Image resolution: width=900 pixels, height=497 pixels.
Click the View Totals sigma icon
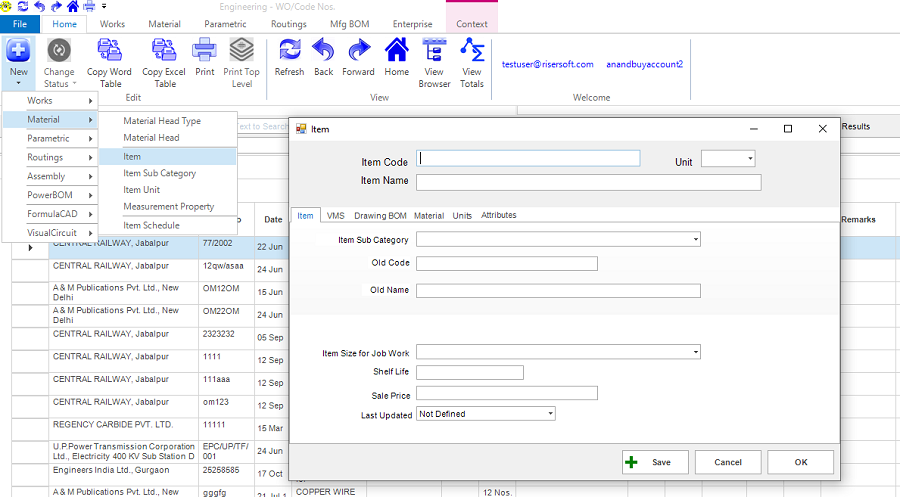pyautogui.click(x=472, y=52)
